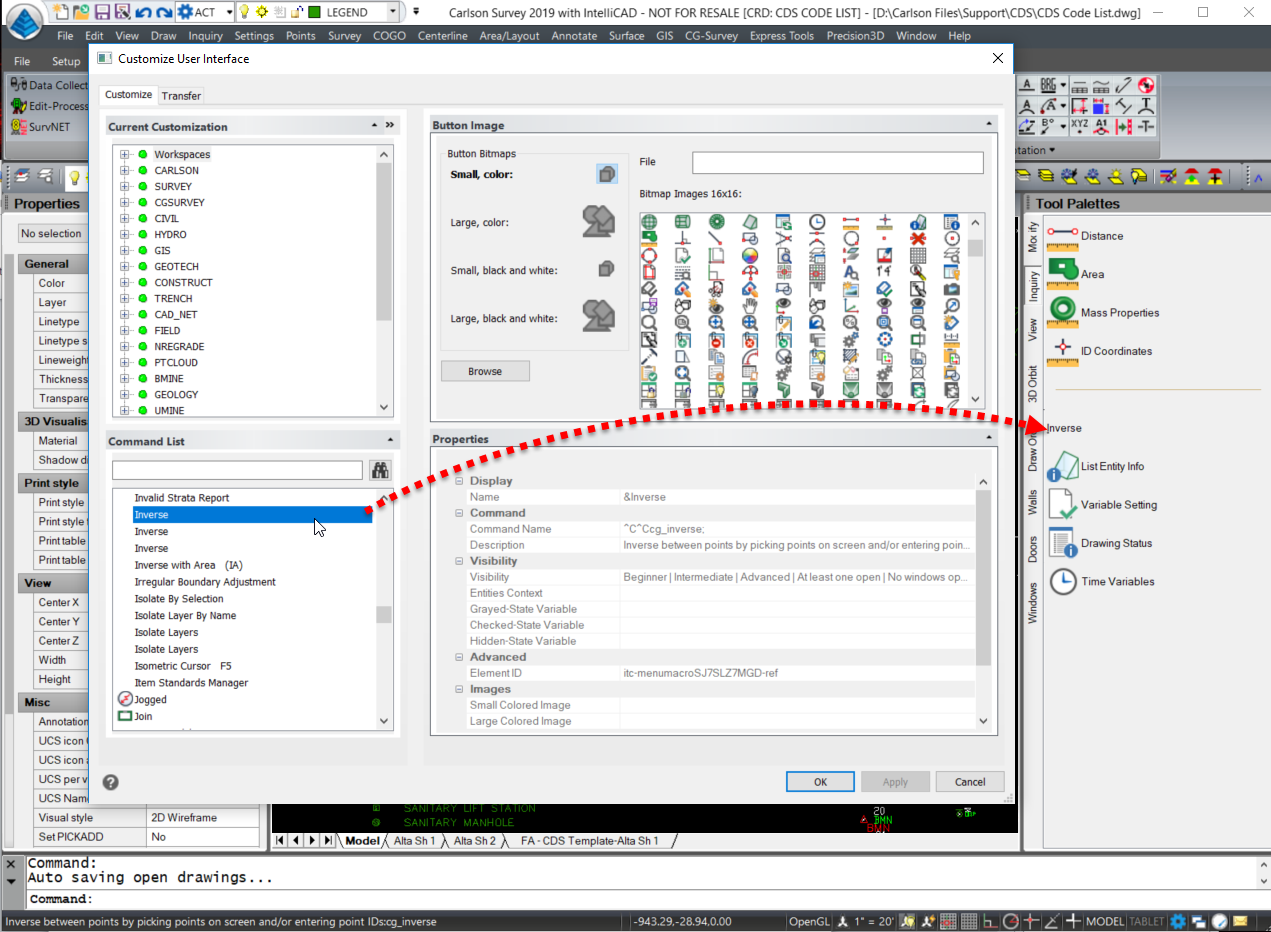Expand the CARLSON tree node
Viewport: 1271px width, 932px height.
tap(125, 170)
